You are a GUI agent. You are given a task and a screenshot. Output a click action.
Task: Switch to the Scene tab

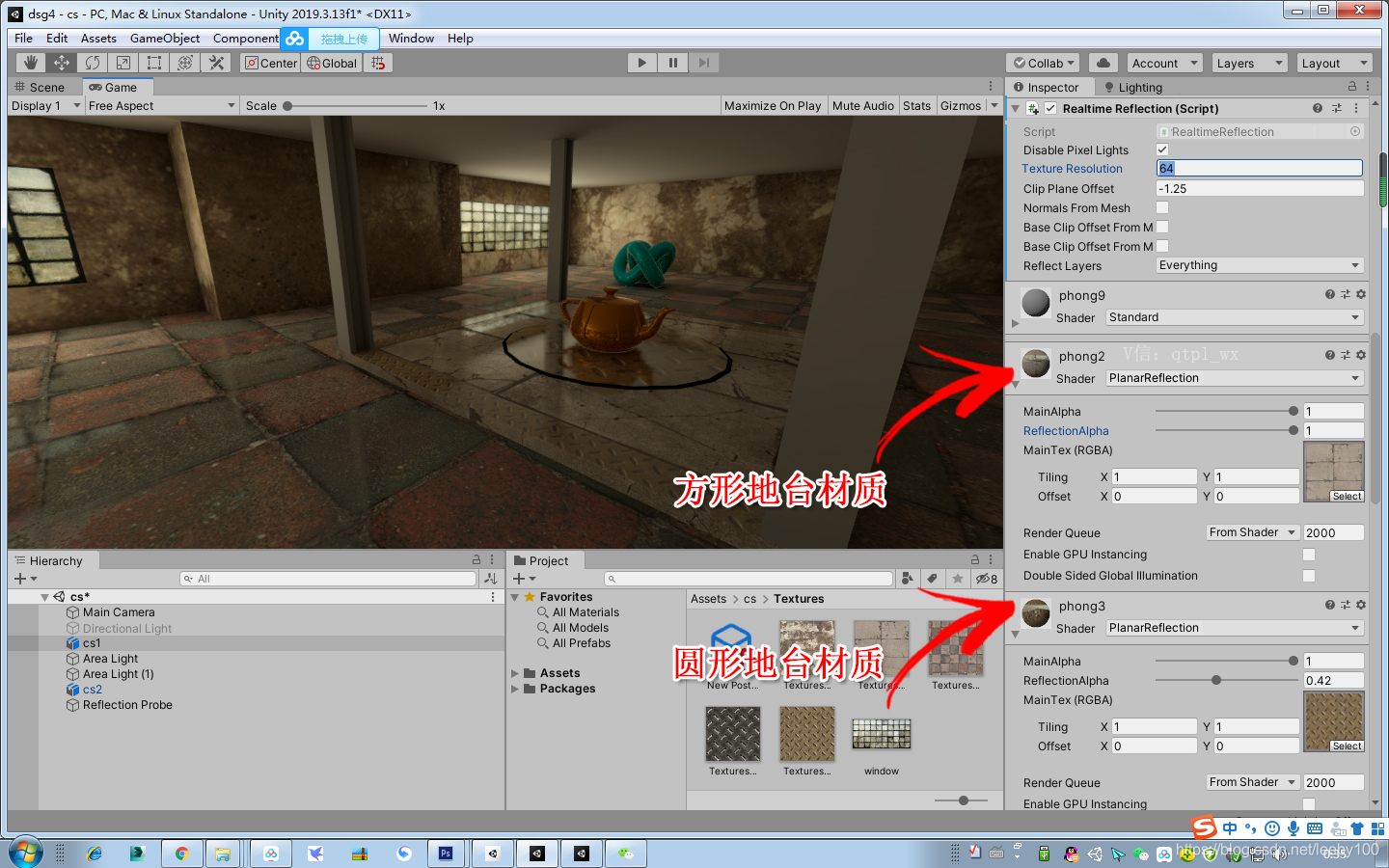[40, 87]
